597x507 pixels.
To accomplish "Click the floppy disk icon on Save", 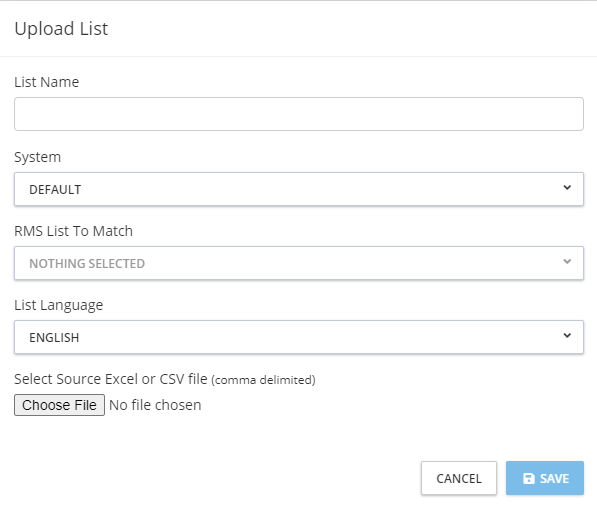I will pyautogui.click(x=529, y=478).
